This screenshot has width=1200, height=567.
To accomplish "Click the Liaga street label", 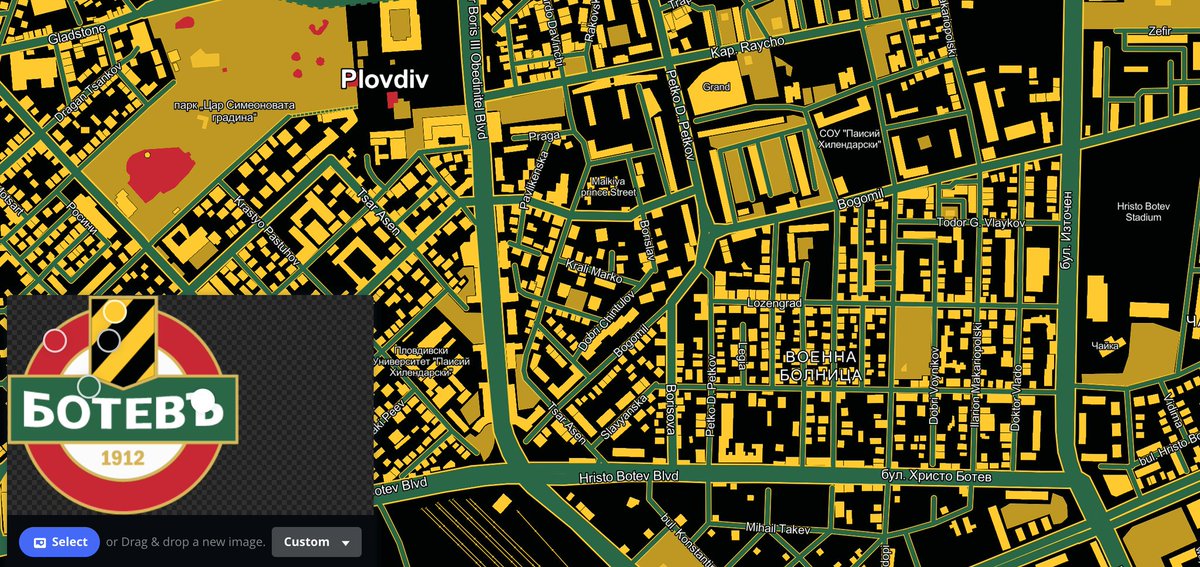I will pyautogui.click(x=743, y=358).
